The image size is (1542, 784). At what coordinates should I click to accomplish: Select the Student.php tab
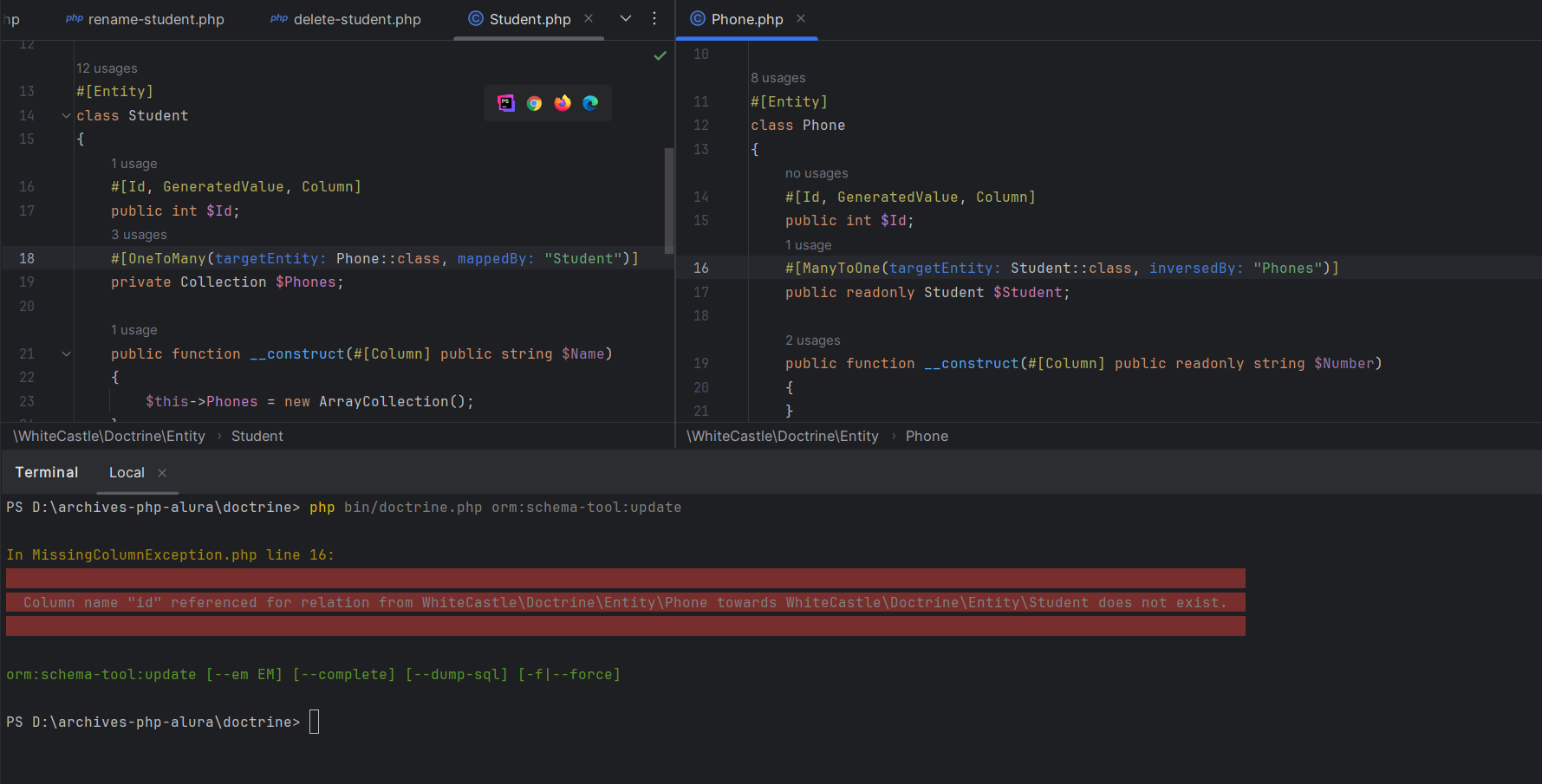tap(530, 19)
